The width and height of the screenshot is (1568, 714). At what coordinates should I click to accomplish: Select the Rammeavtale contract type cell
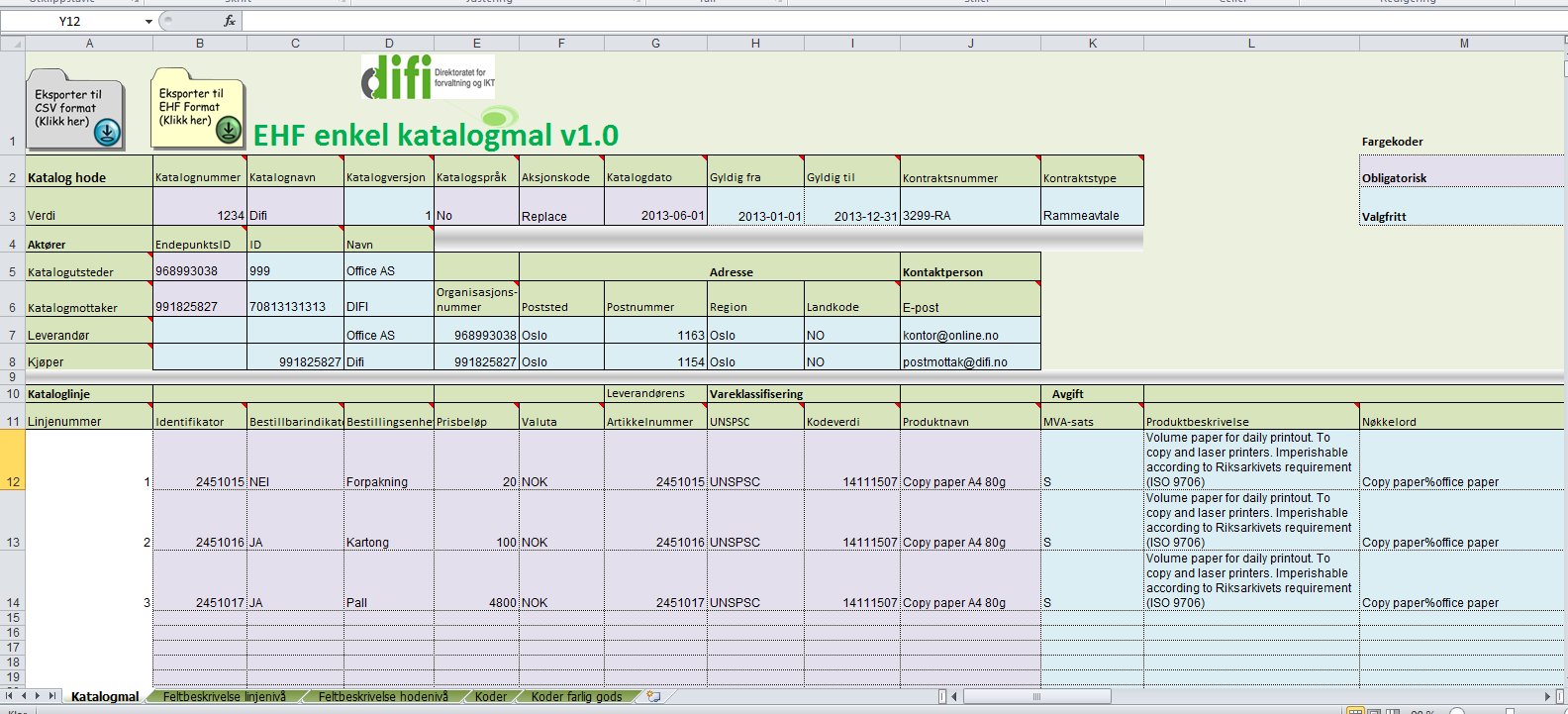pyautogui.click(x=1092, y=206)
